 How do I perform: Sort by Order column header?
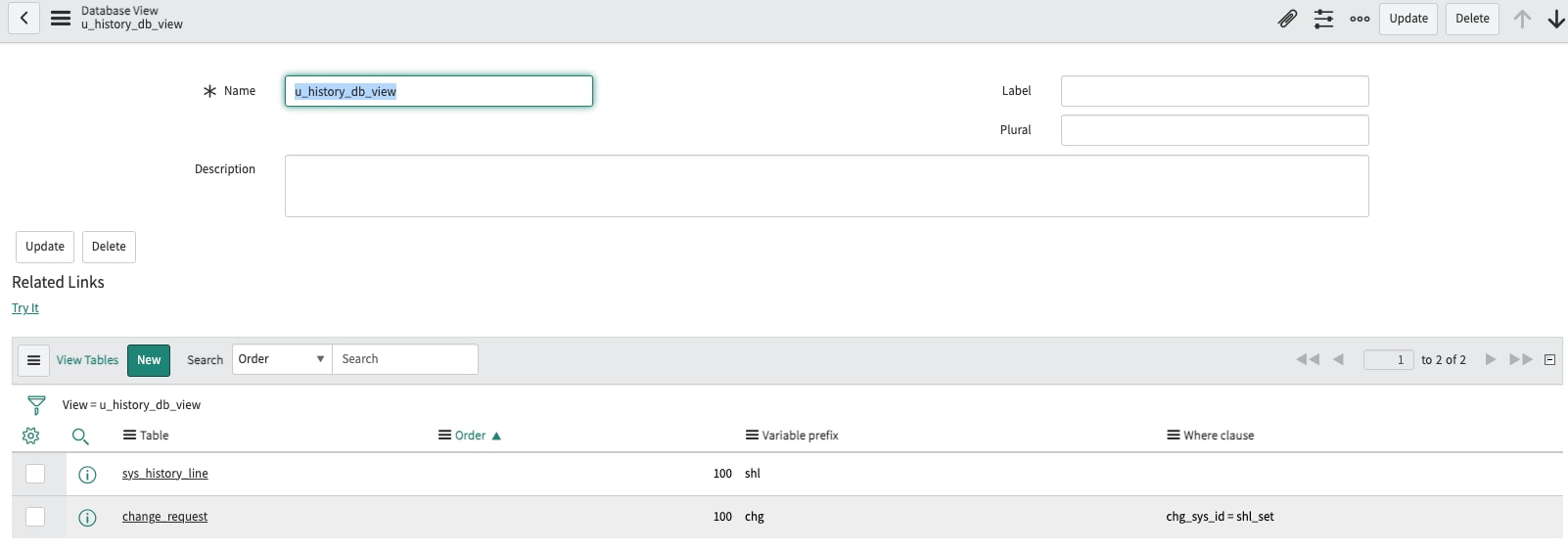point(470,436)
